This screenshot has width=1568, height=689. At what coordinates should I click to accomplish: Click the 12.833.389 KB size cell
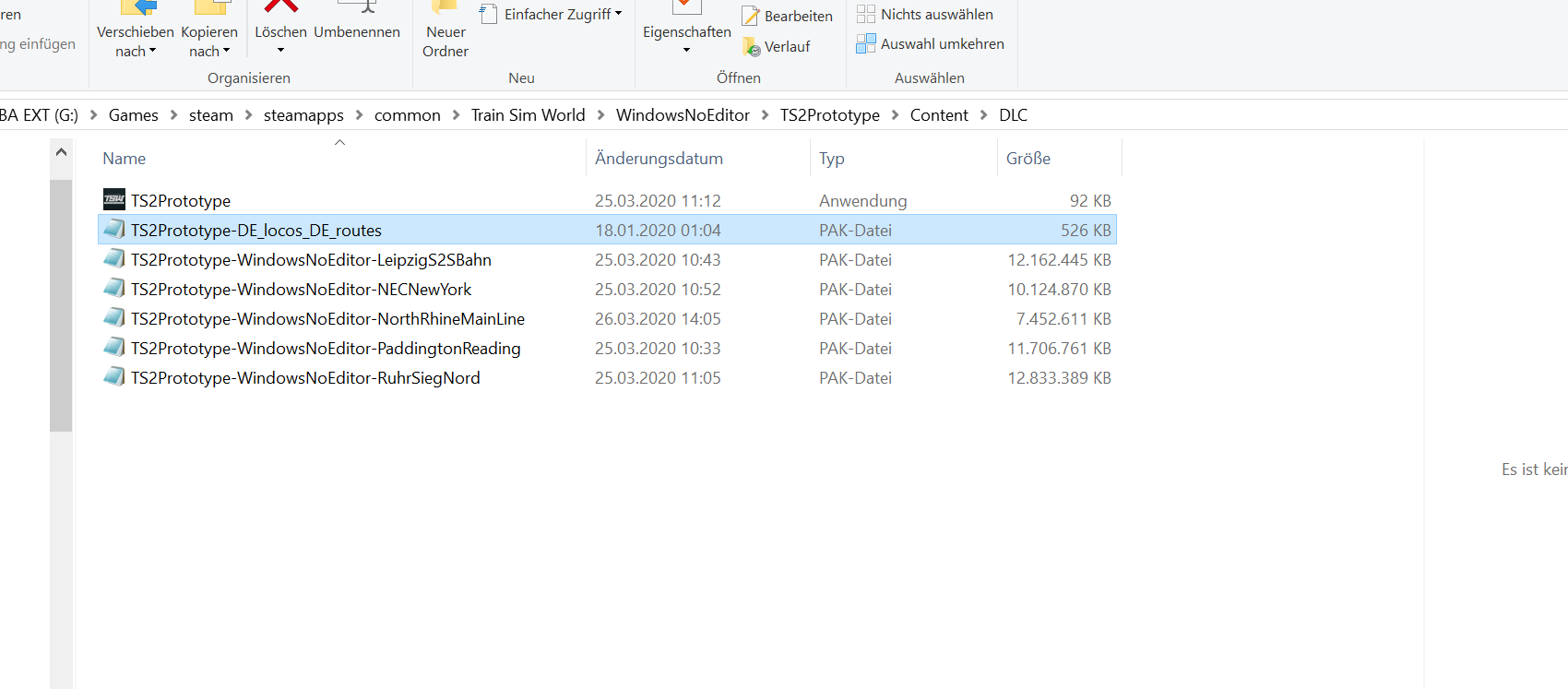click(x=1059, y=377)
